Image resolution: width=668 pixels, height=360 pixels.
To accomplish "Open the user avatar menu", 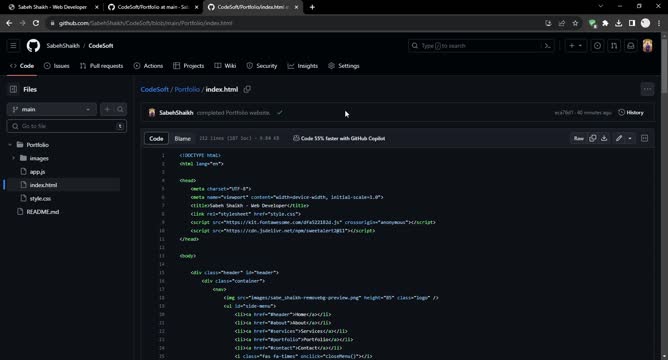I will [648, 46].
